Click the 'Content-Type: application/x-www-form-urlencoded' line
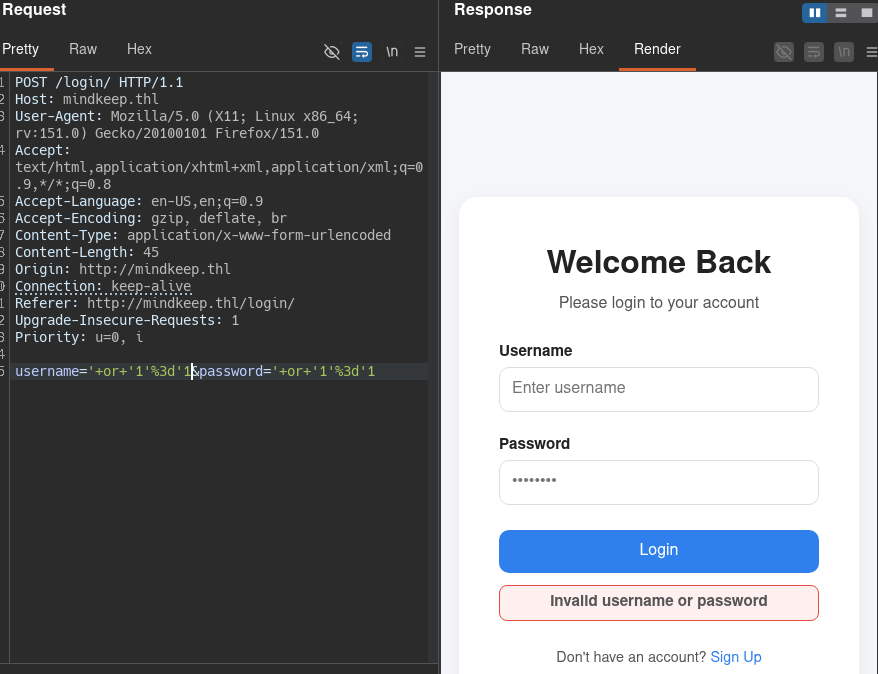This screenshot has height=674, width=878. point(203,235)
